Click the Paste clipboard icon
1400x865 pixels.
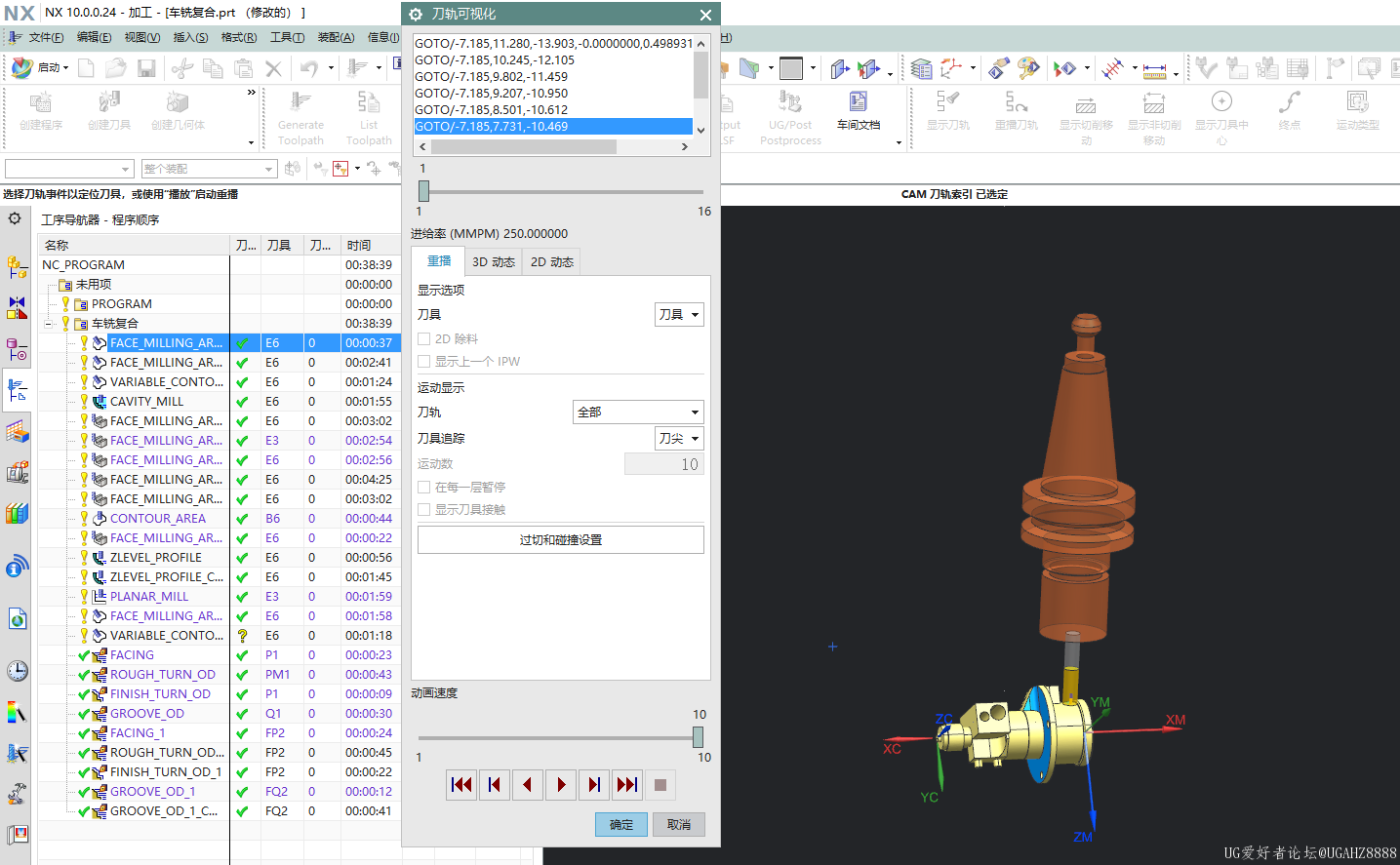click(x=244, y=67)
